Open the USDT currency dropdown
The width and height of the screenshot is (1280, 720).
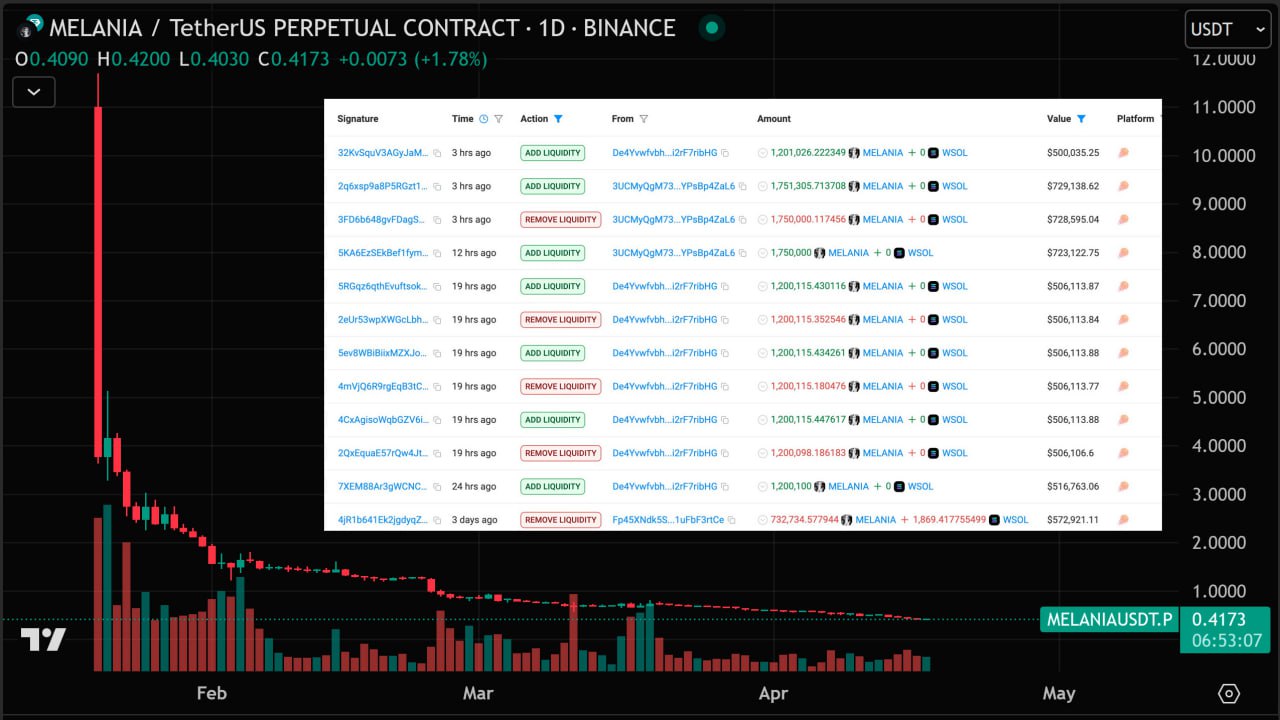1228,29
